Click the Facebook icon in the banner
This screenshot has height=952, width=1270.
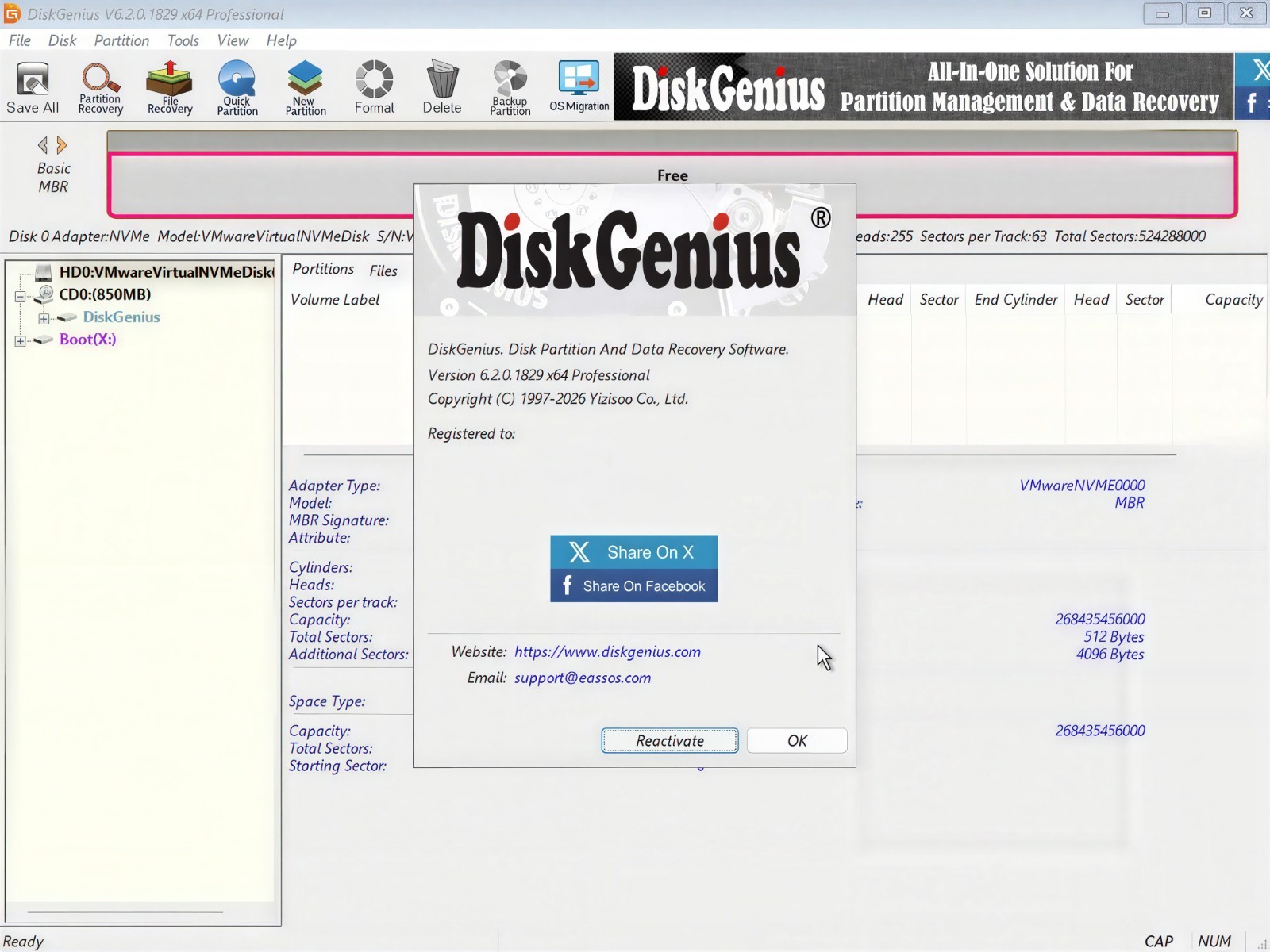tap(1253, 102)
